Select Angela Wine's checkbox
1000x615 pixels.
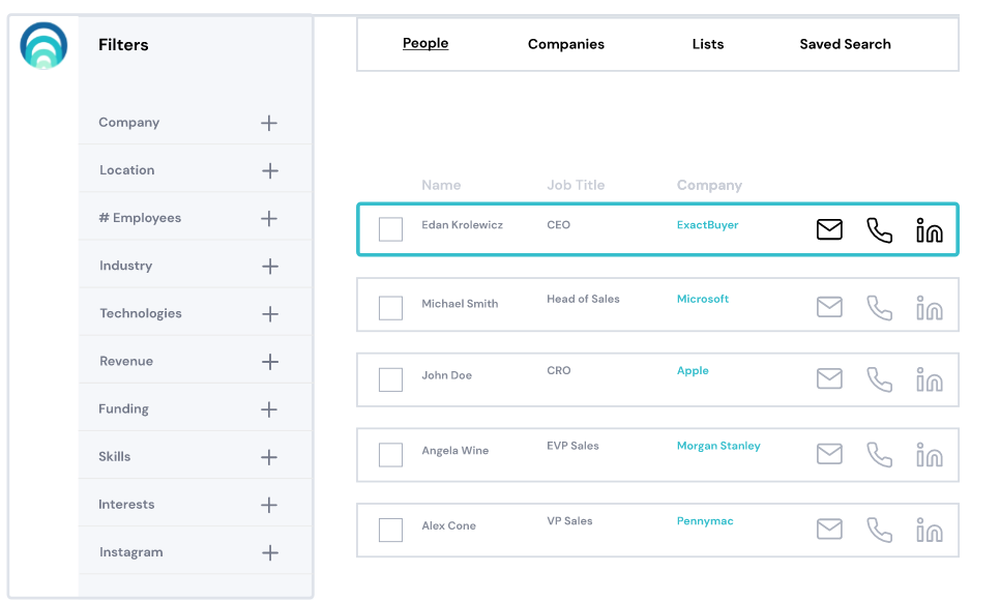point(390,455)
